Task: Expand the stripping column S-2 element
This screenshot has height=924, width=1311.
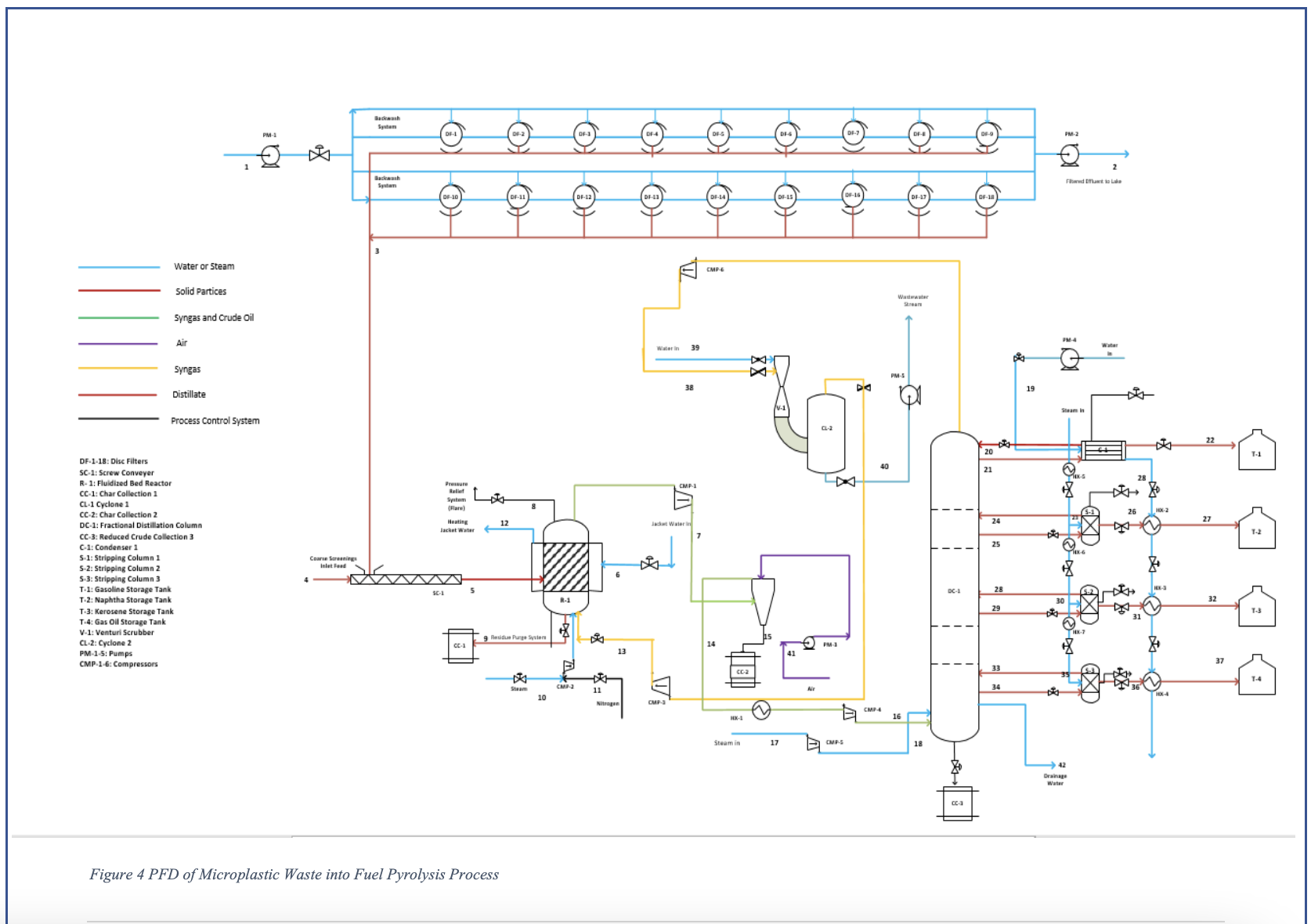Action: click(x=1089, y=602)
